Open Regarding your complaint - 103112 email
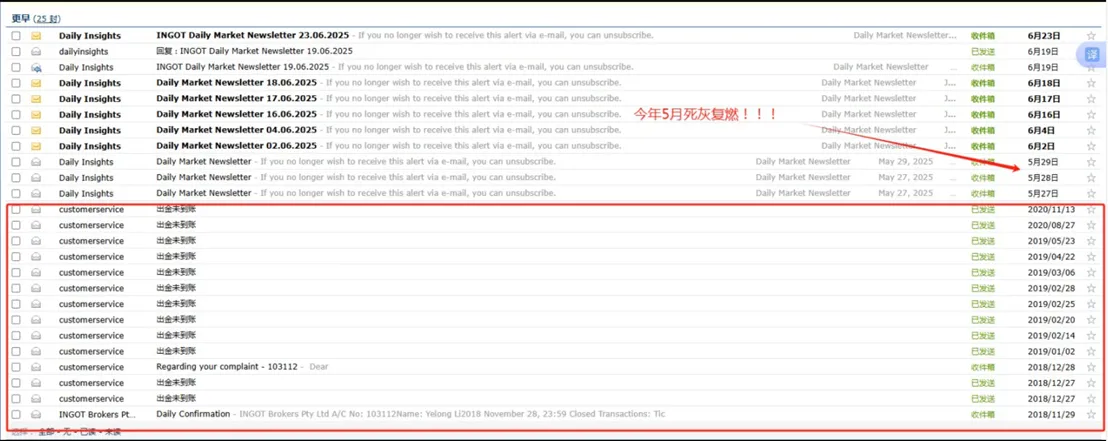This screenshot has height=441, width=1108. (230, 367)
